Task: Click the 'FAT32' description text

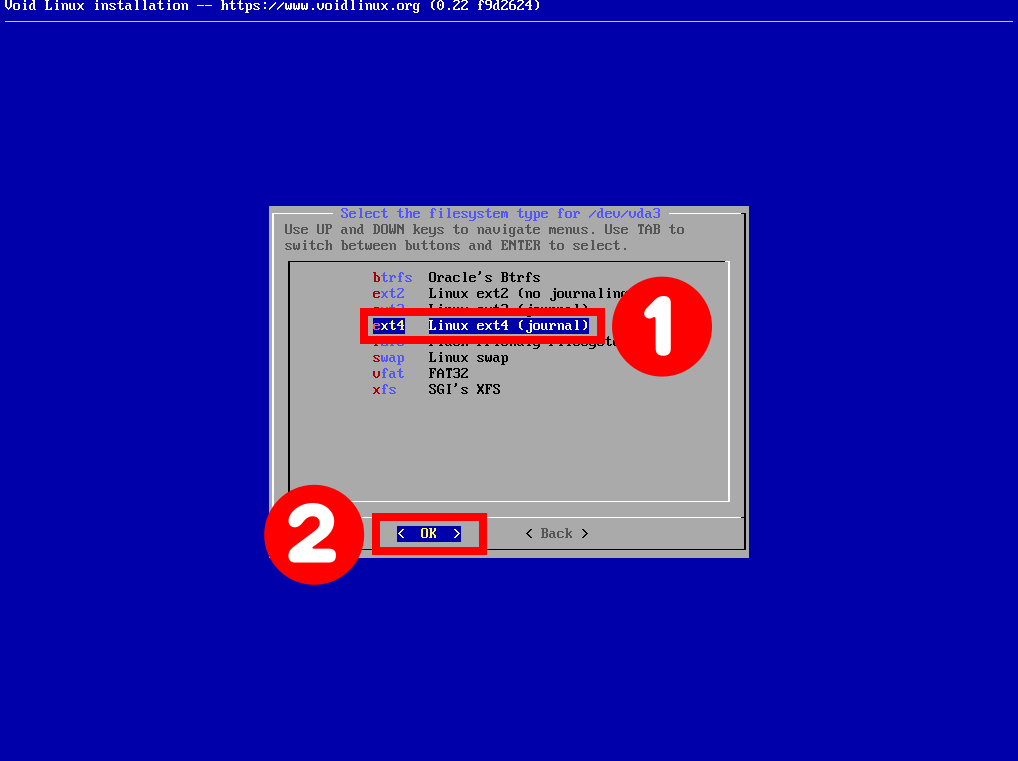Action: tap(449, 373)
